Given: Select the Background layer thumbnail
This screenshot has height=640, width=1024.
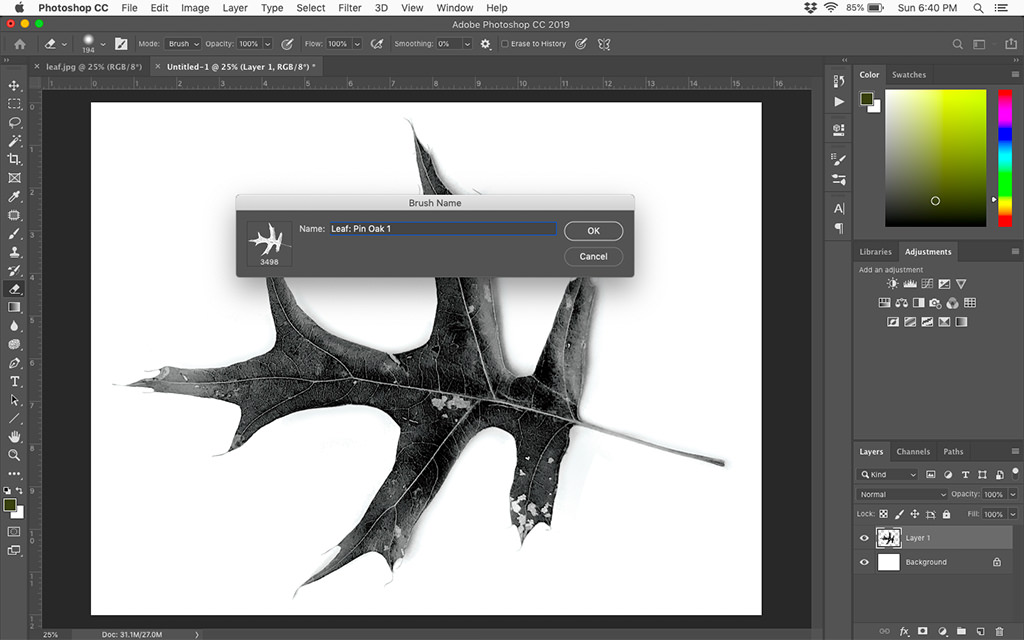Looking at the screenshot, I should coord(888,562).
